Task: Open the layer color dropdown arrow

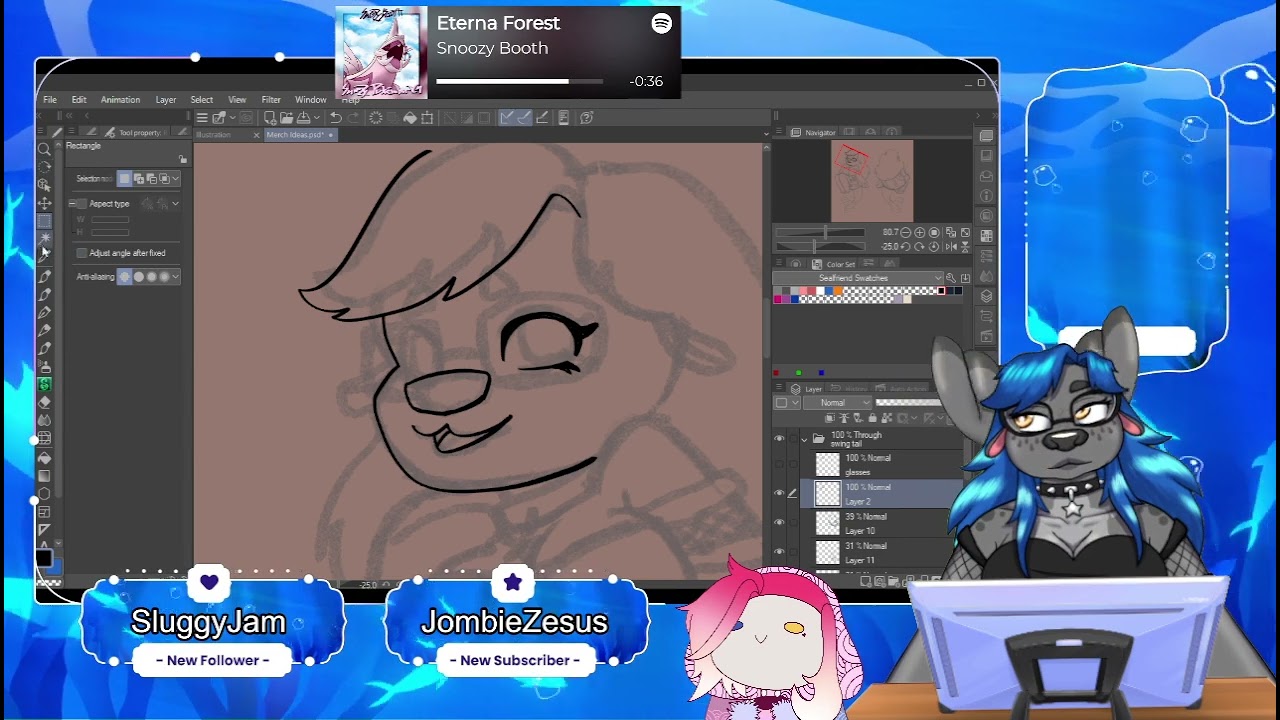Action: pyautogui.click(x=796, y=402)
